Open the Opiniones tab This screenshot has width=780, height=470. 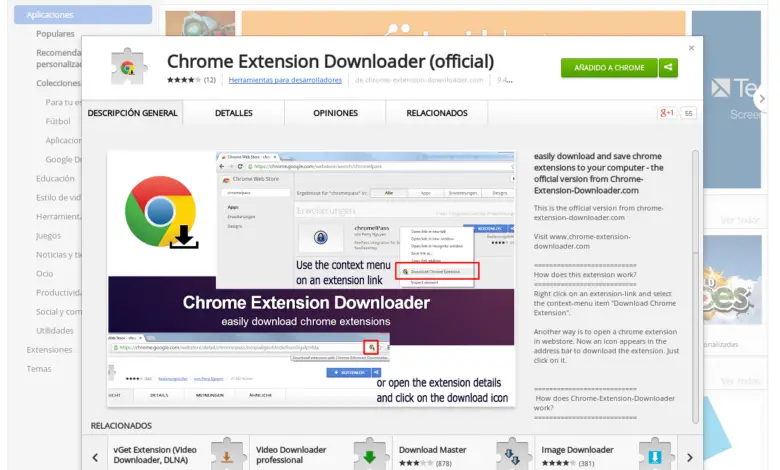[x=335, y=113]
